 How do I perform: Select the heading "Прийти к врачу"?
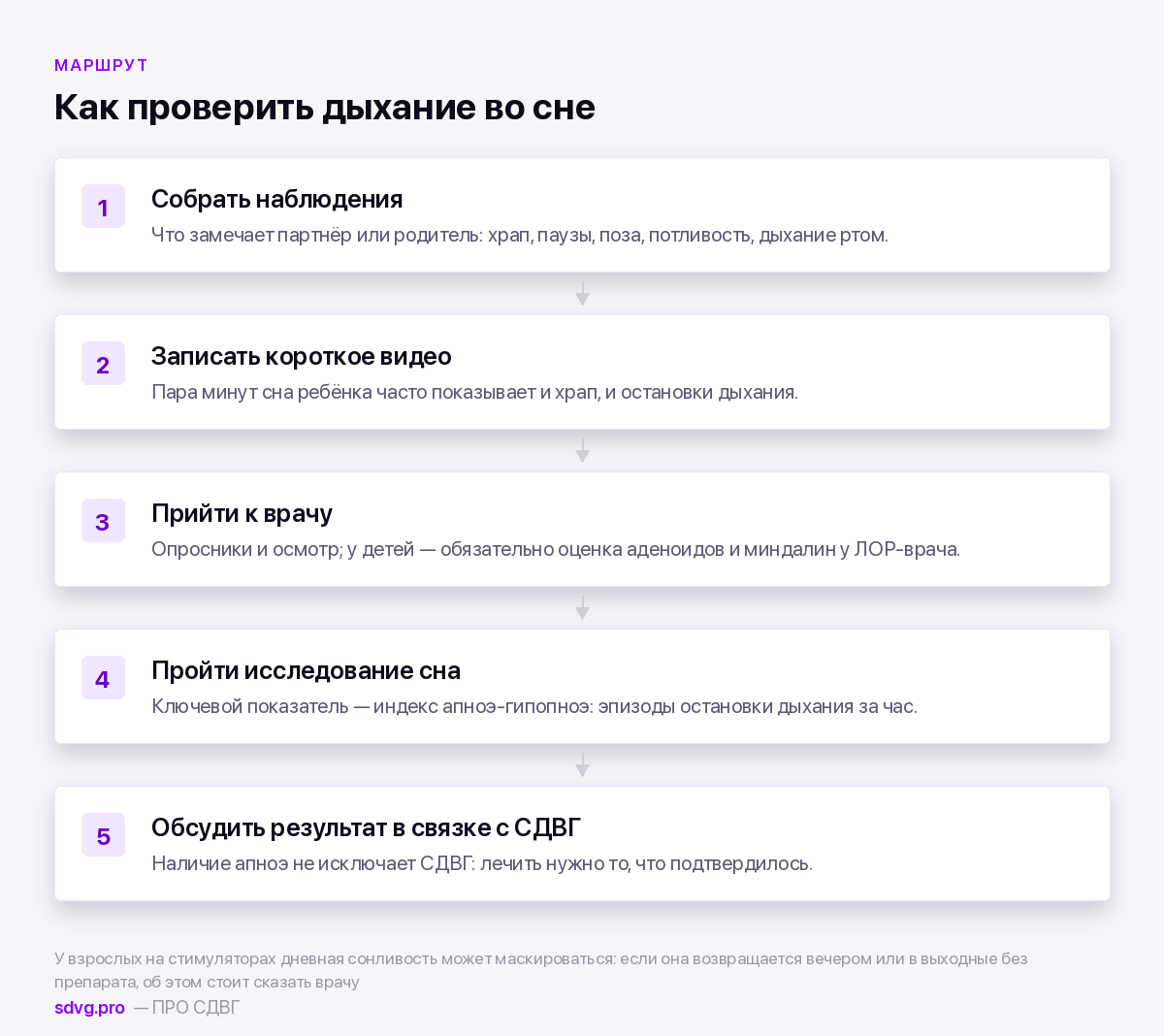[x=242, y=513]
